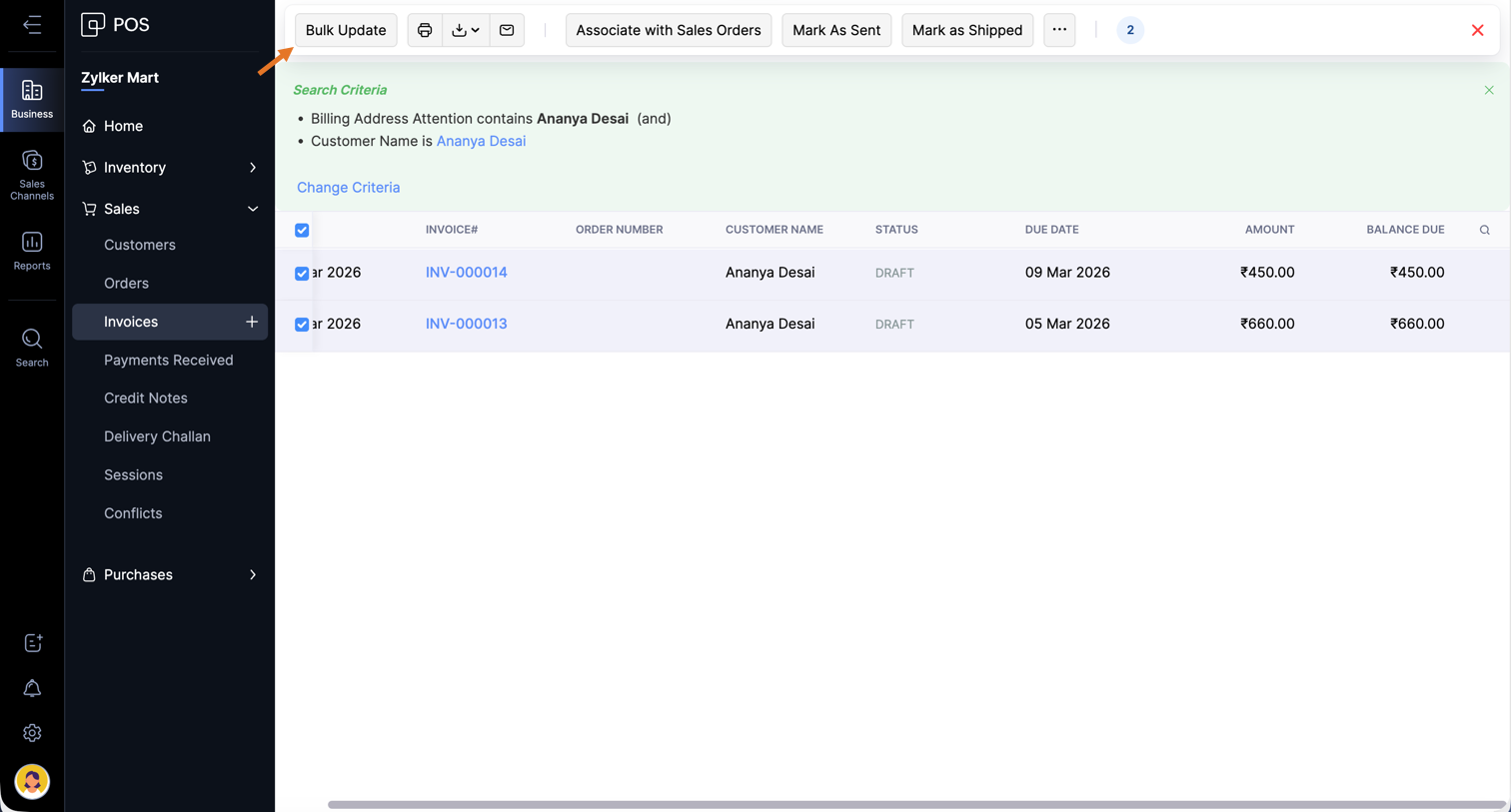Image resolution: width=1511 pixels, height=812 pixels.
Task: Uncheck the select-all header checkbox
Action: pyautogui.click(x=302, y=231)
